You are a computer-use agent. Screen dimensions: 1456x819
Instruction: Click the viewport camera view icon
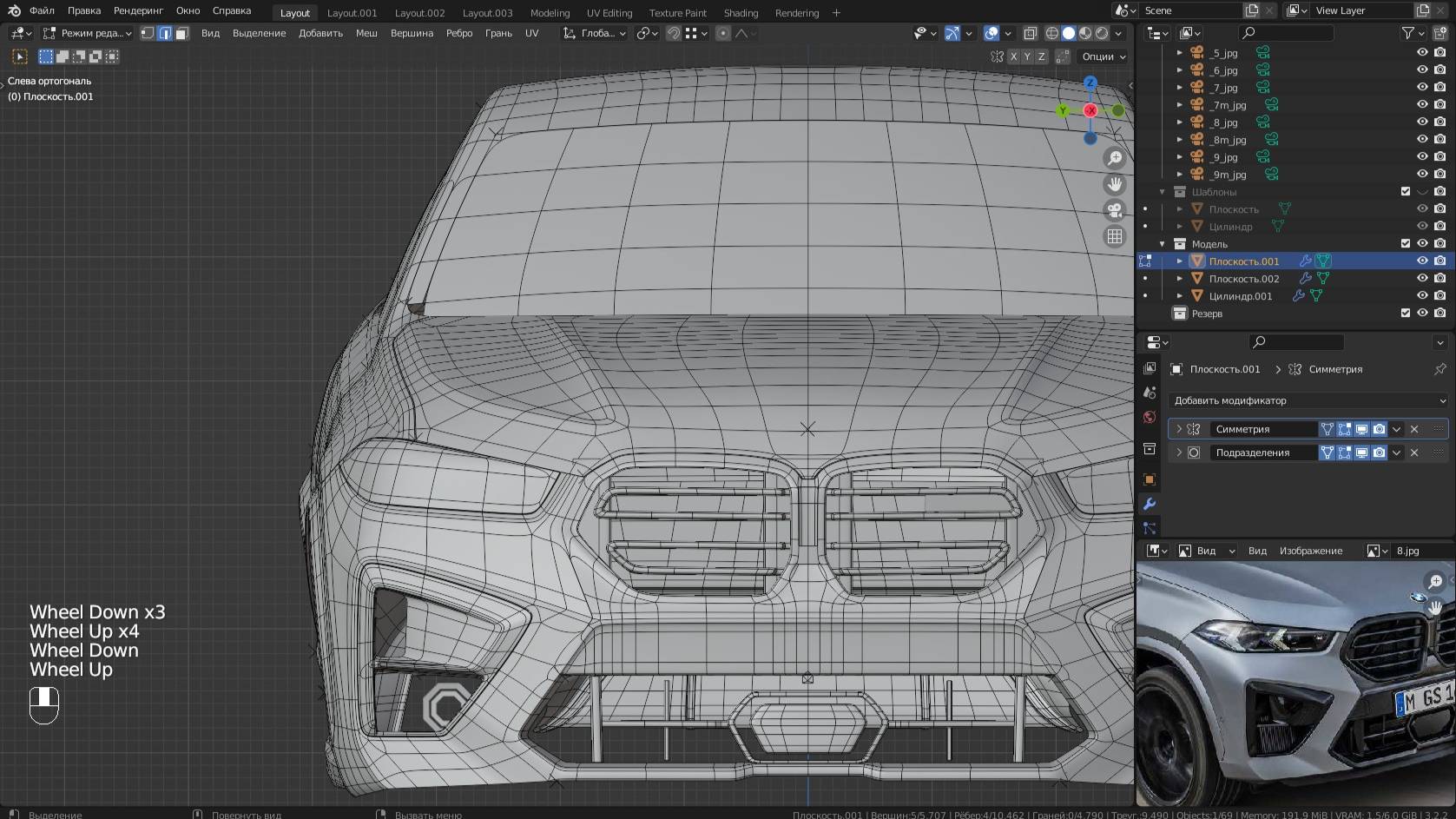[1114, 209]
